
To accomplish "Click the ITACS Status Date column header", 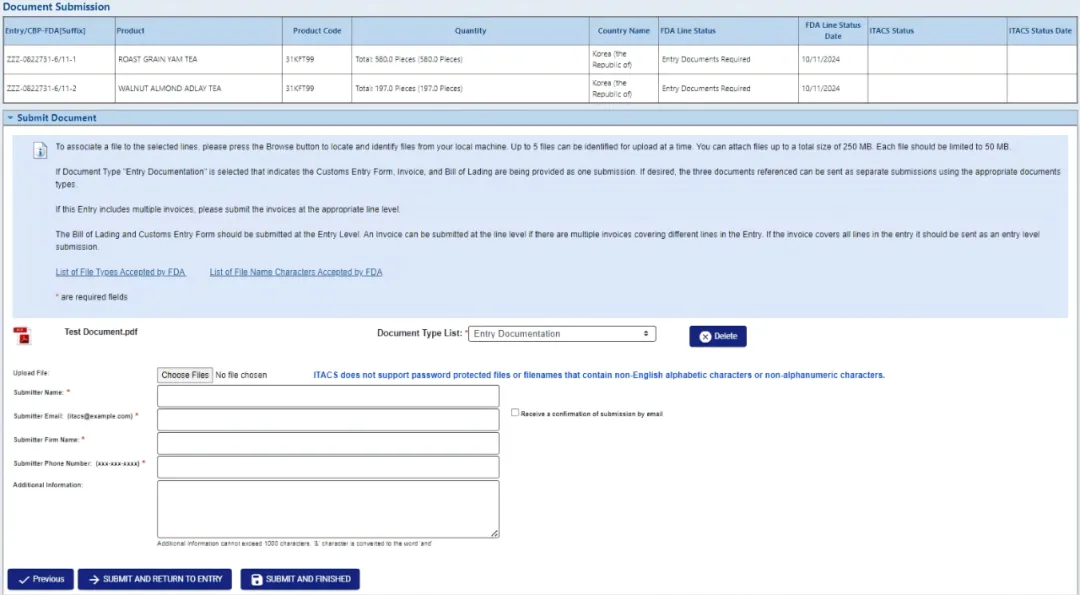I will 1041,31.
